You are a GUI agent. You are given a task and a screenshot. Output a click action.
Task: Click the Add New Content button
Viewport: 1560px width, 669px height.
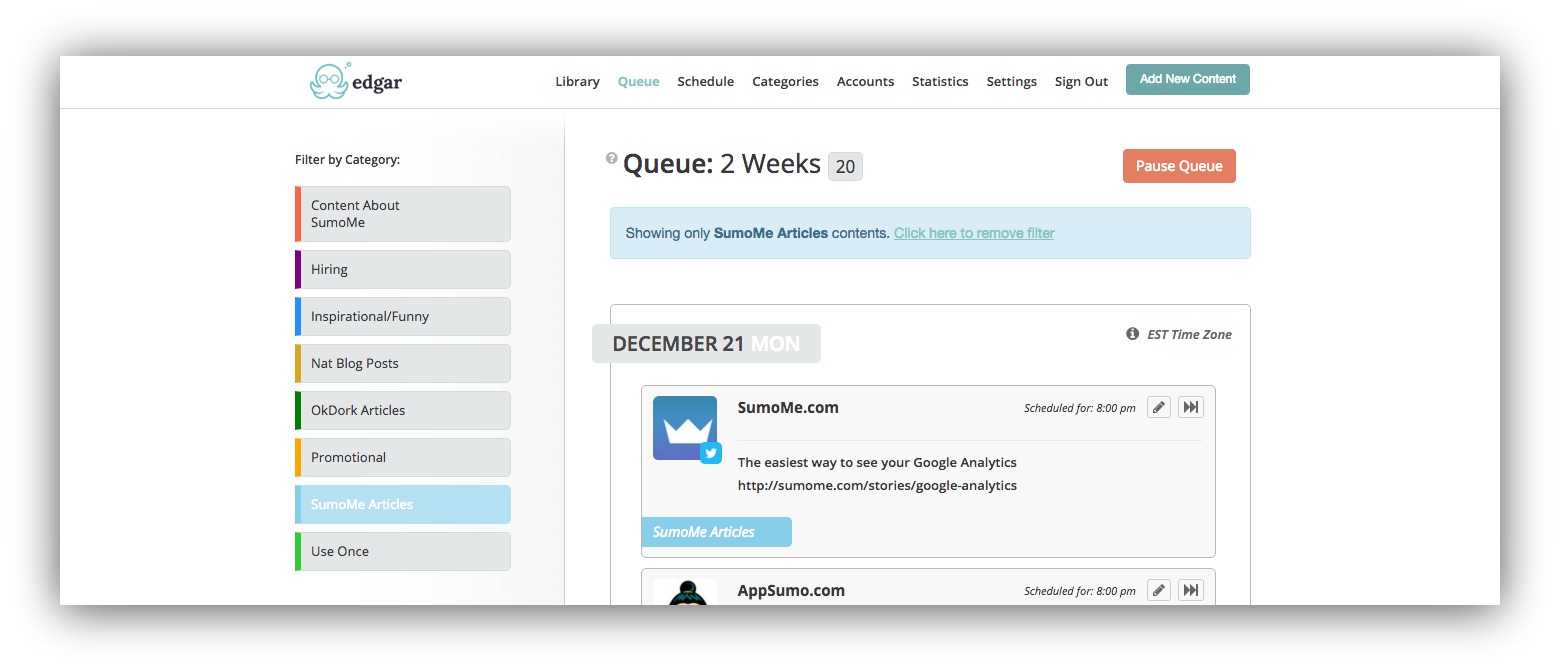(x=1188, y=79)
